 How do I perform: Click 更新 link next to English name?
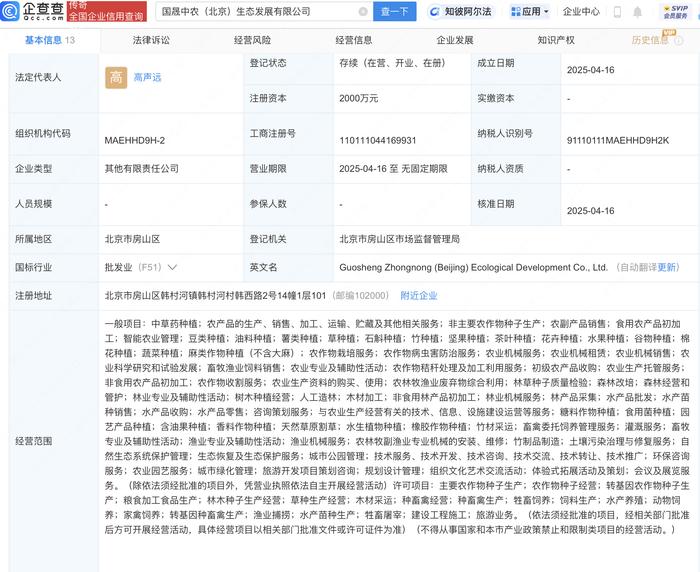pos(667,267)
